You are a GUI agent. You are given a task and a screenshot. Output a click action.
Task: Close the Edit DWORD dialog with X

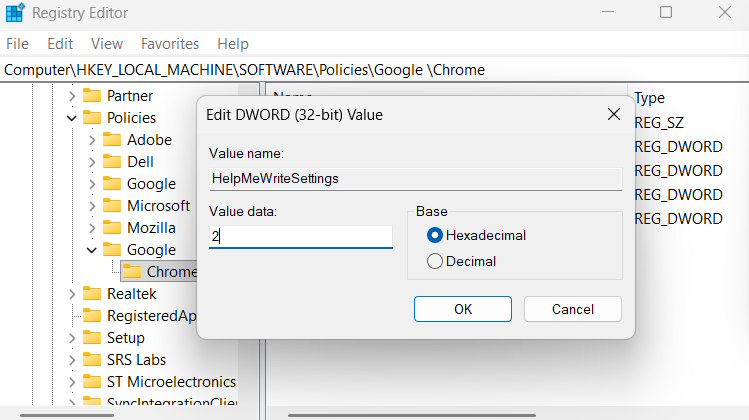coord(614,115)
